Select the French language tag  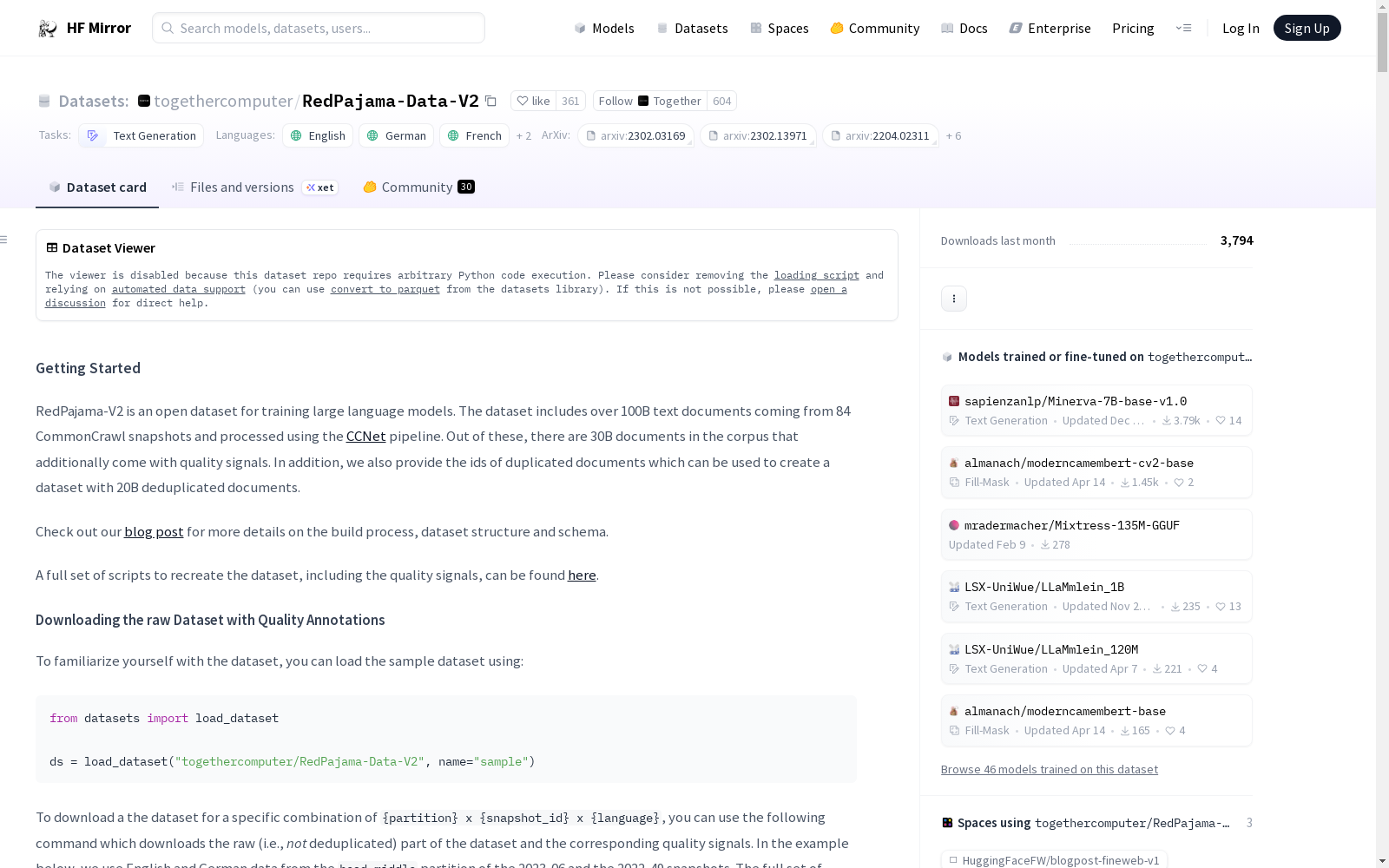[x=475, y=135]
